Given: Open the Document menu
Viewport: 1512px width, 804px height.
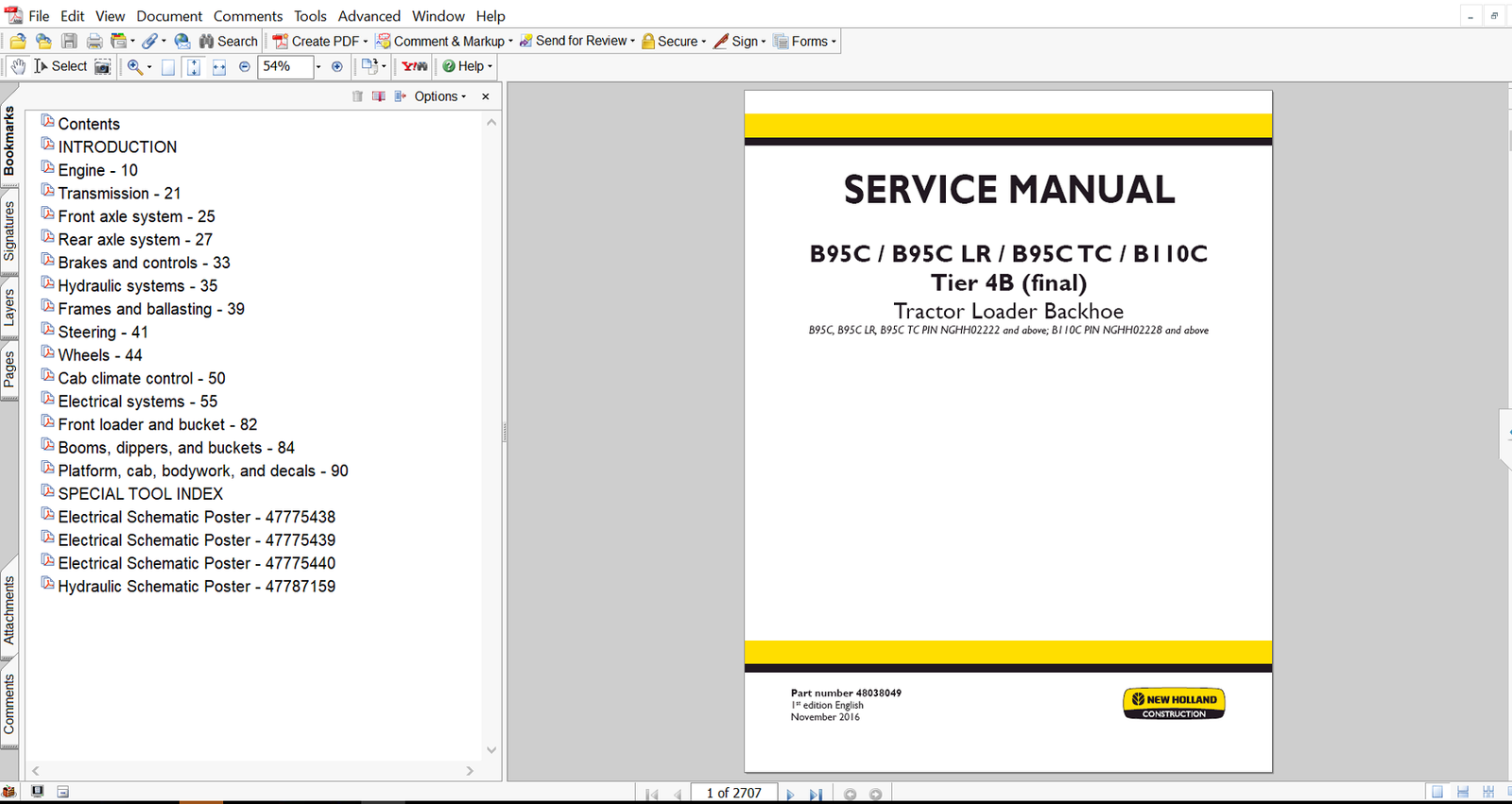Looking at the screenshot, I should click(169, 16).
